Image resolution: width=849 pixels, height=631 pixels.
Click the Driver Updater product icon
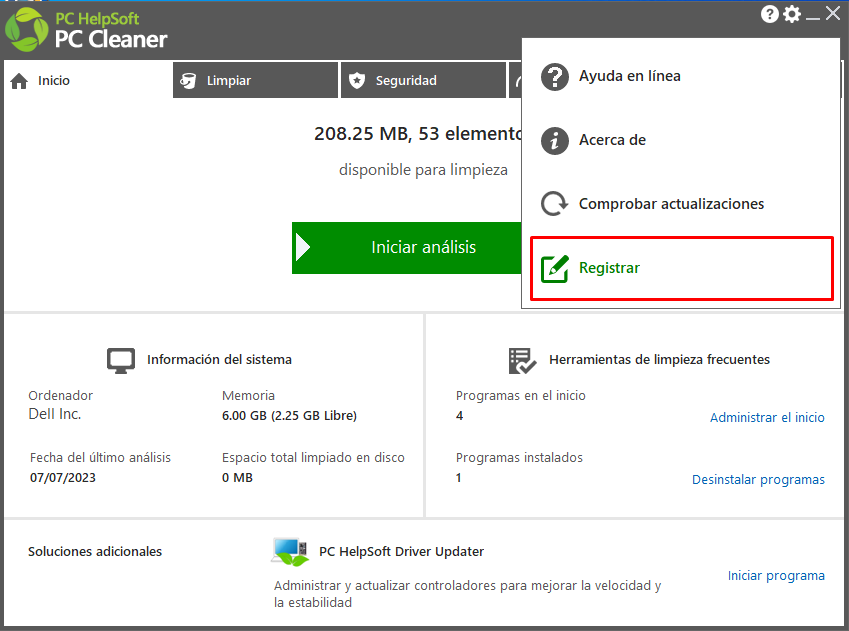pyautogui.click(x=290, y=551)
